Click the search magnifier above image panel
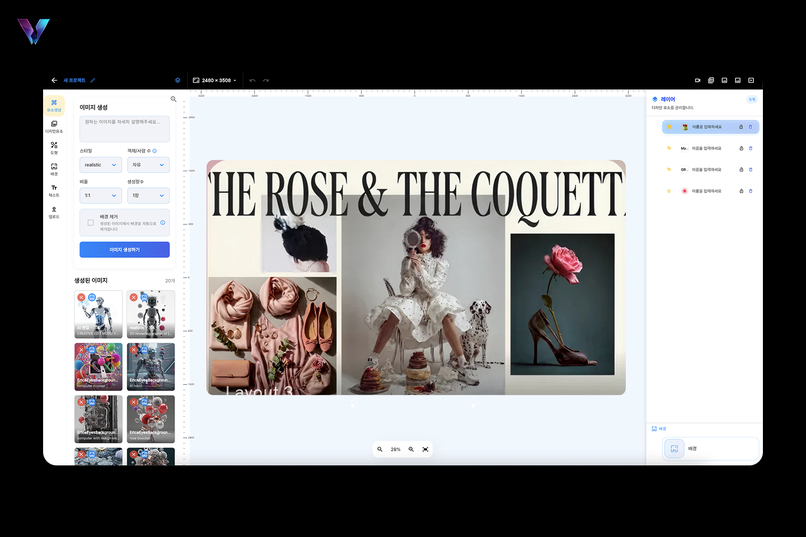806x537 pixels. pos(173,99)
